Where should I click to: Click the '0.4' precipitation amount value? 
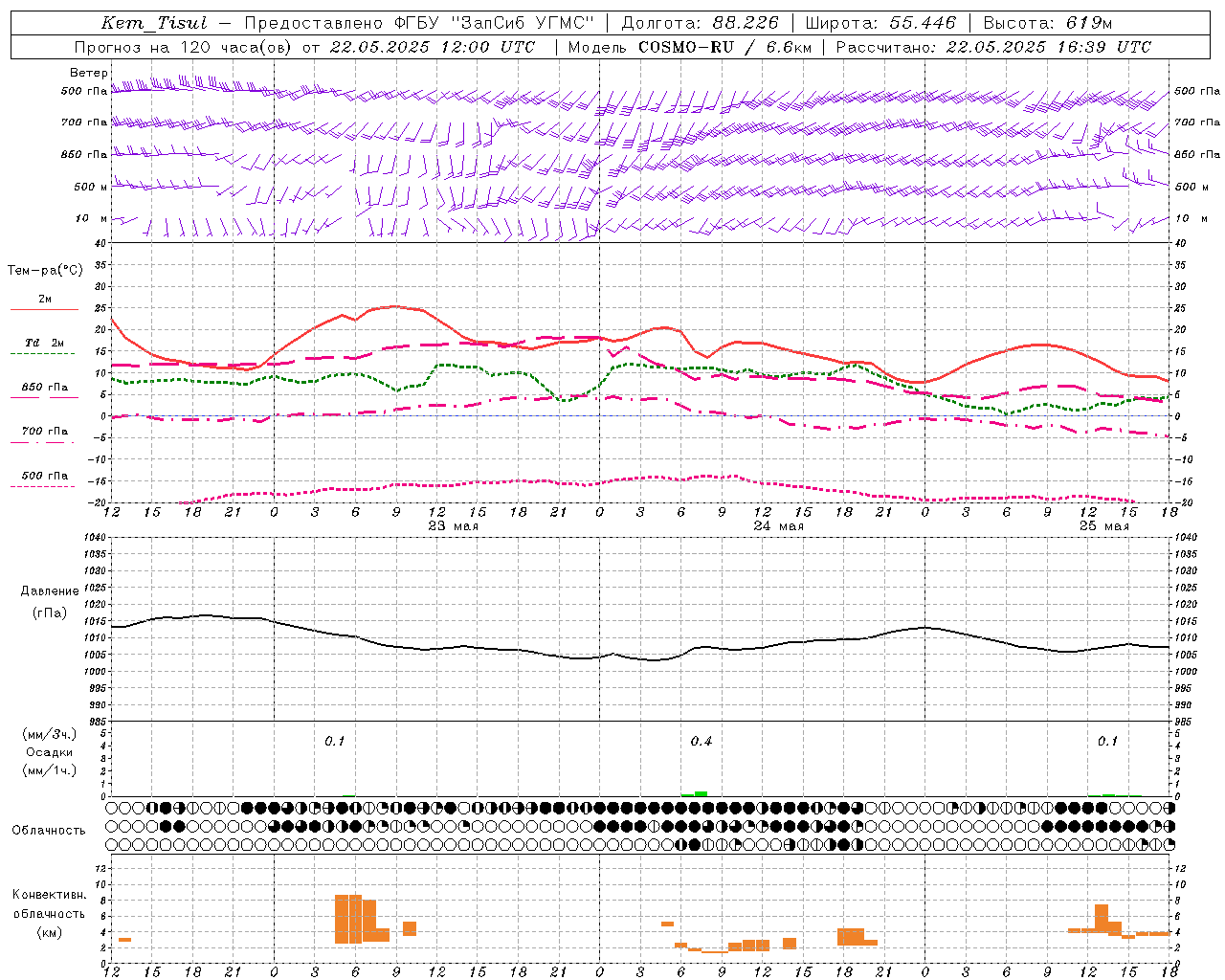[702, 742]
